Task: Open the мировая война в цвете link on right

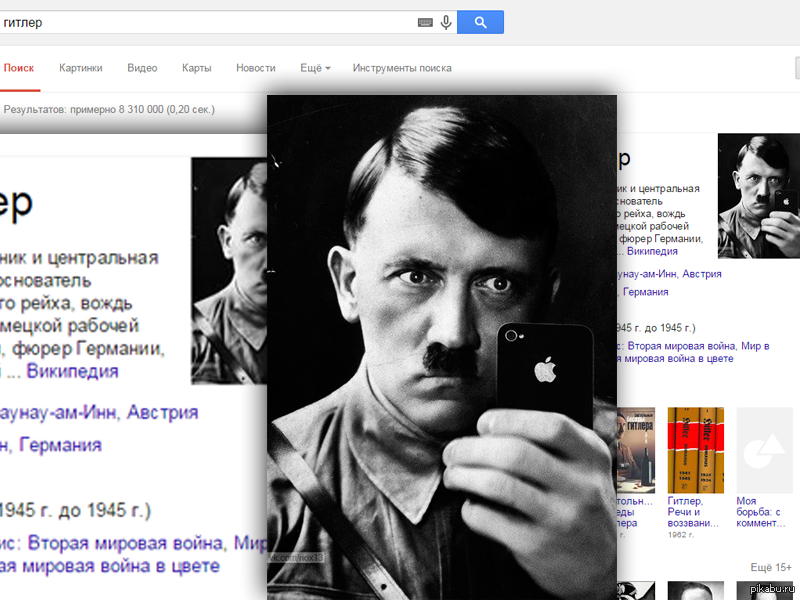Action: tap(679, 359)
